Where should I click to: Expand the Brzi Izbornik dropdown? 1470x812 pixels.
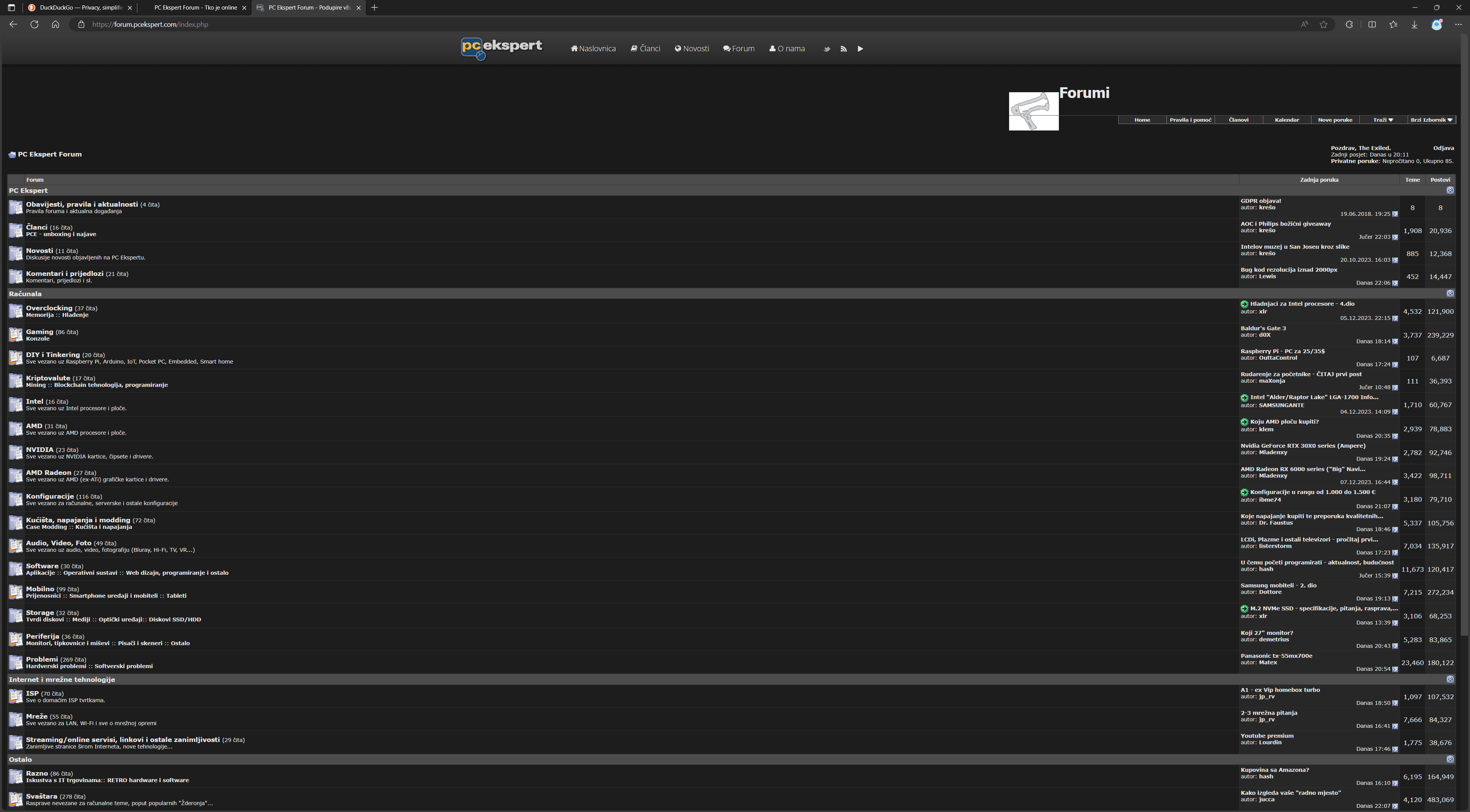tap(1431, 120)
